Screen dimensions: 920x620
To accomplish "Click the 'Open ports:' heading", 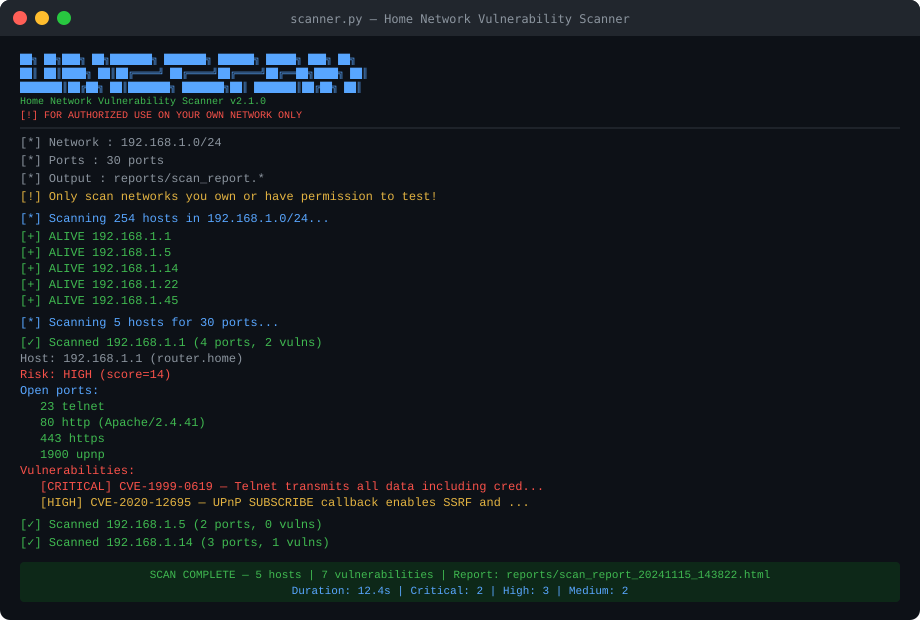I will [x=59, y=391].
